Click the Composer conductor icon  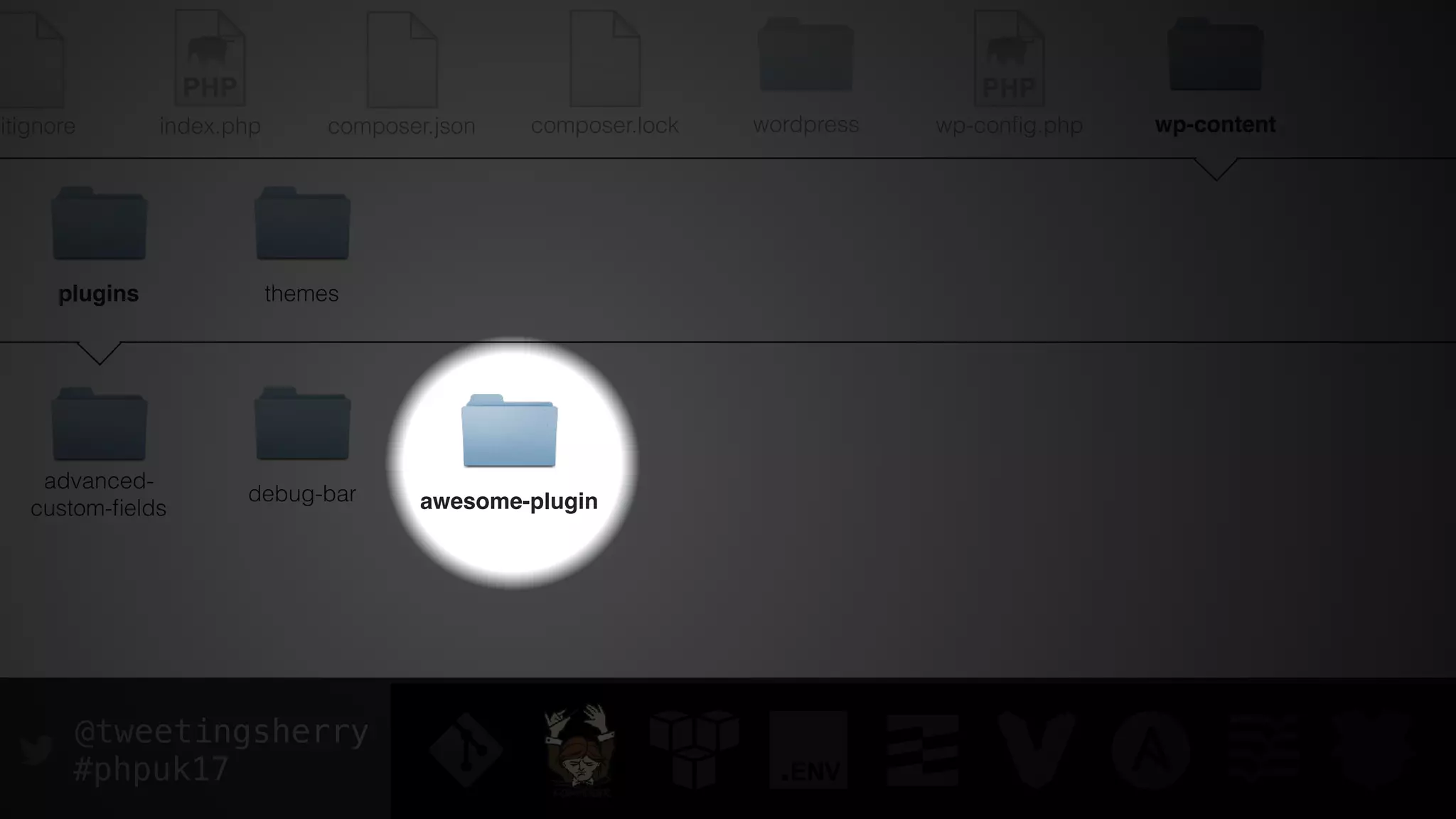(579, 750)
